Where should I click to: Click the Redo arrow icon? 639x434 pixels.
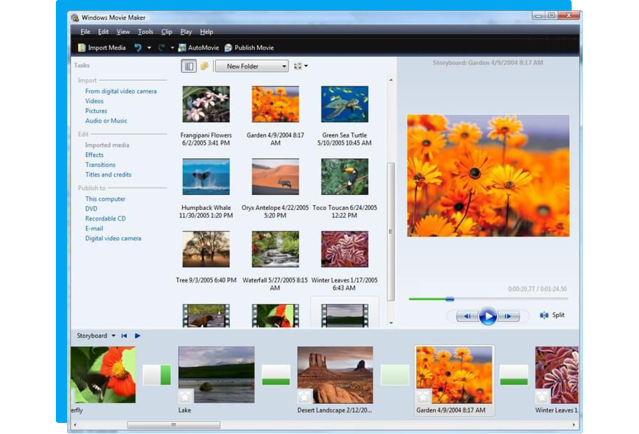pyautogui.click(x=162, y=48)
